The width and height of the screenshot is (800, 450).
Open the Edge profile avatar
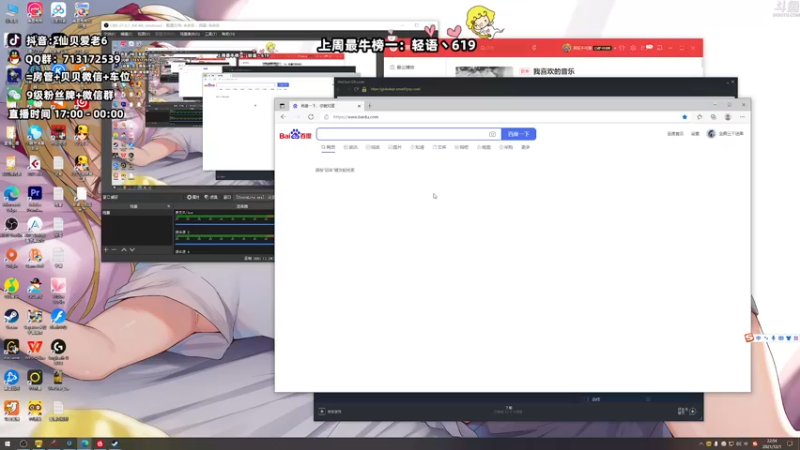(728, 117)
